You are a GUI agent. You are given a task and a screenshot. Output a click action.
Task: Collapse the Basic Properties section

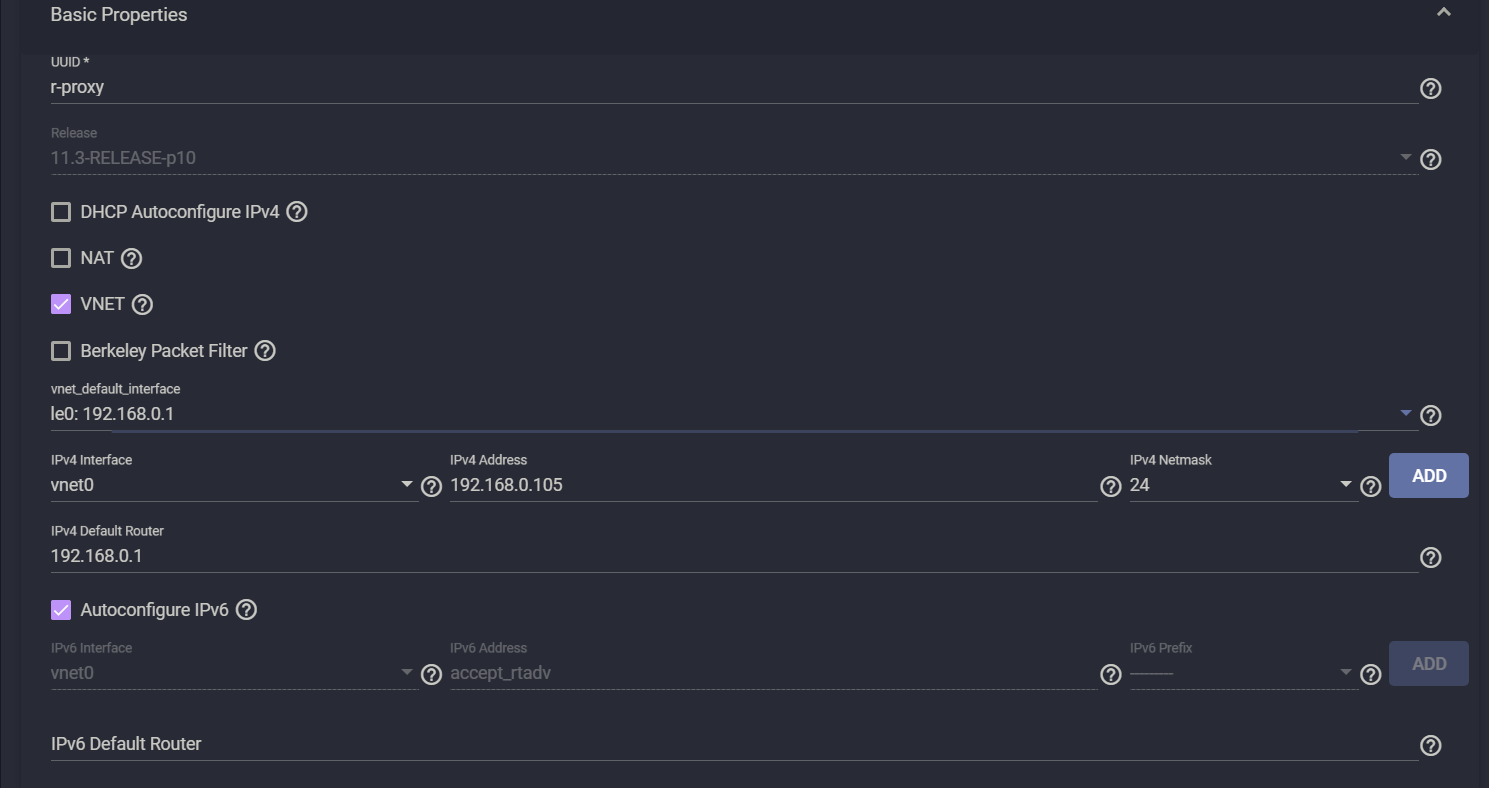(x=1443, y=14)
